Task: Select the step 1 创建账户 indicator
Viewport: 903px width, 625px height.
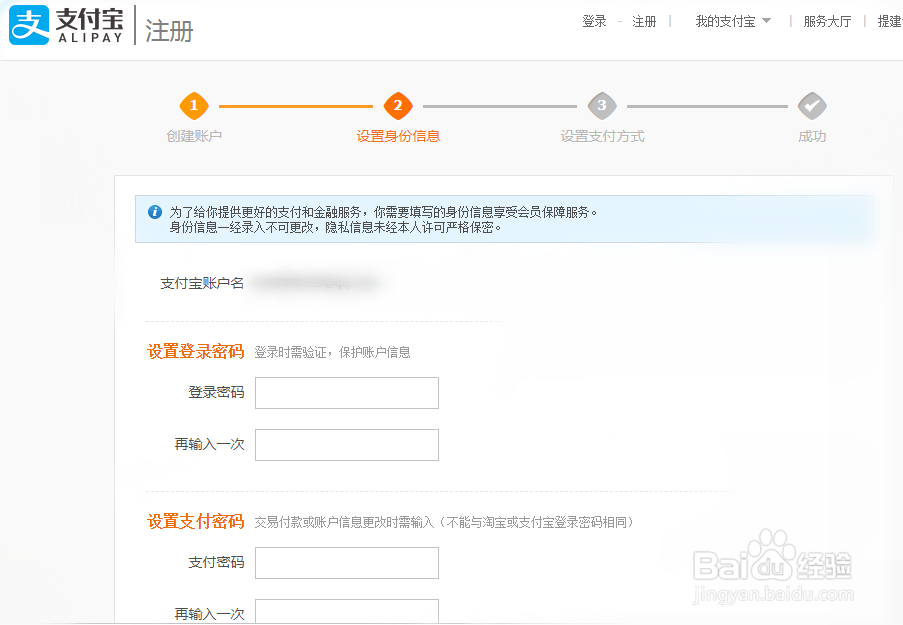Action: [x=193, y=105]
